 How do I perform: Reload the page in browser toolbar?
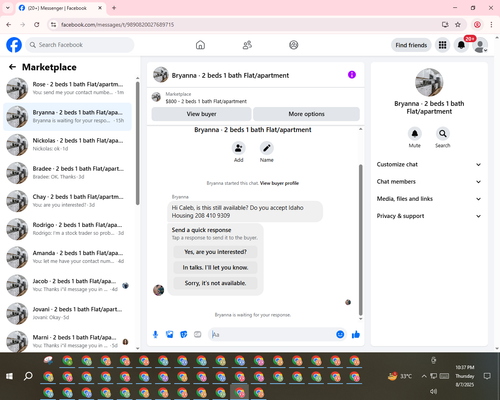(x=37, y=25)
